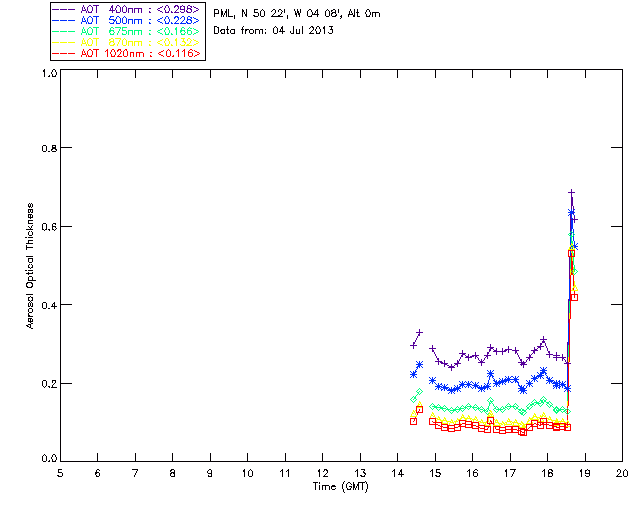The height and width of the screenshot is (512, 640).
Task: Click the x-axis tick label 8
Action: click(173, 473)
